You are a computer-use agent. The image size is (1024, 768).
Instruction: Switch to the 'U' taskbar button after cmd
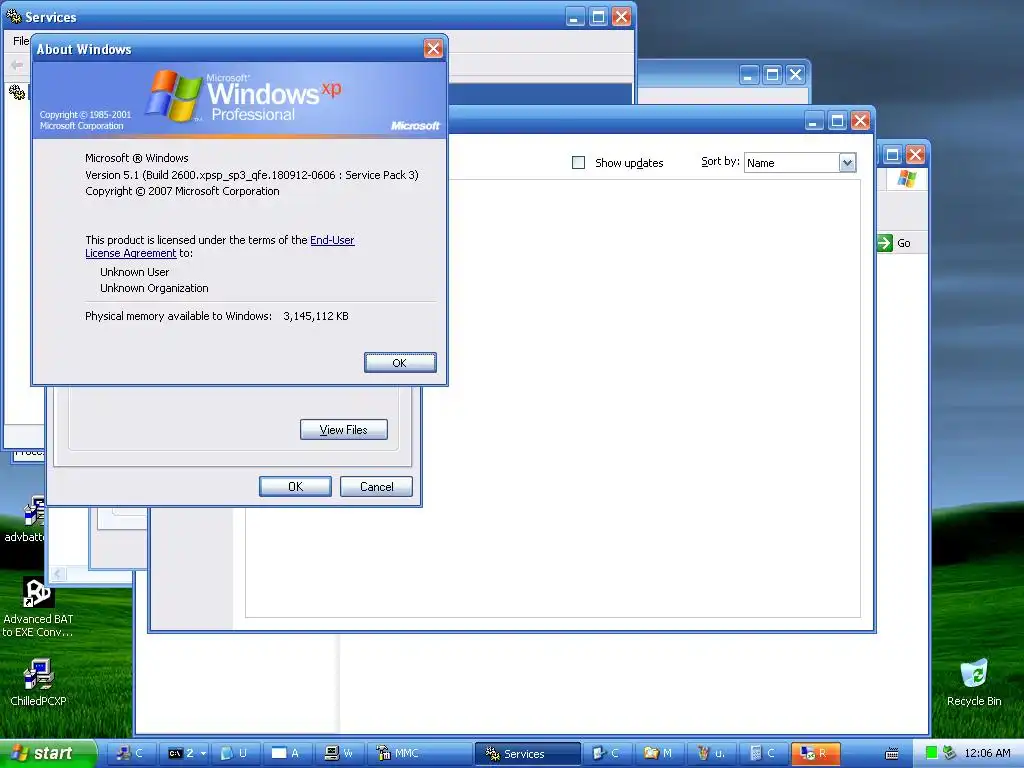[236, 753]
